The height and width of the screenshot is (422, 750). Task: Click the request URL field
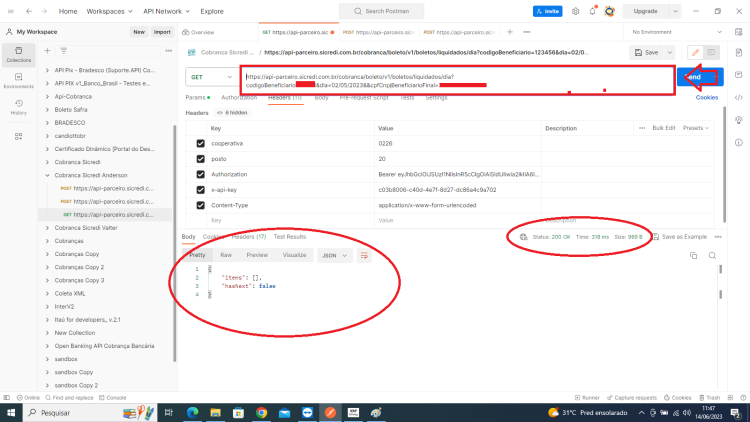(457, 81)
